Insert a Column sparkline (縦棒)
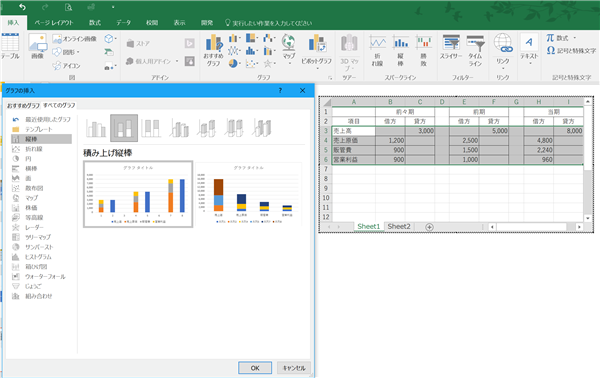The image size is (600, 378). tap(401, 51)
